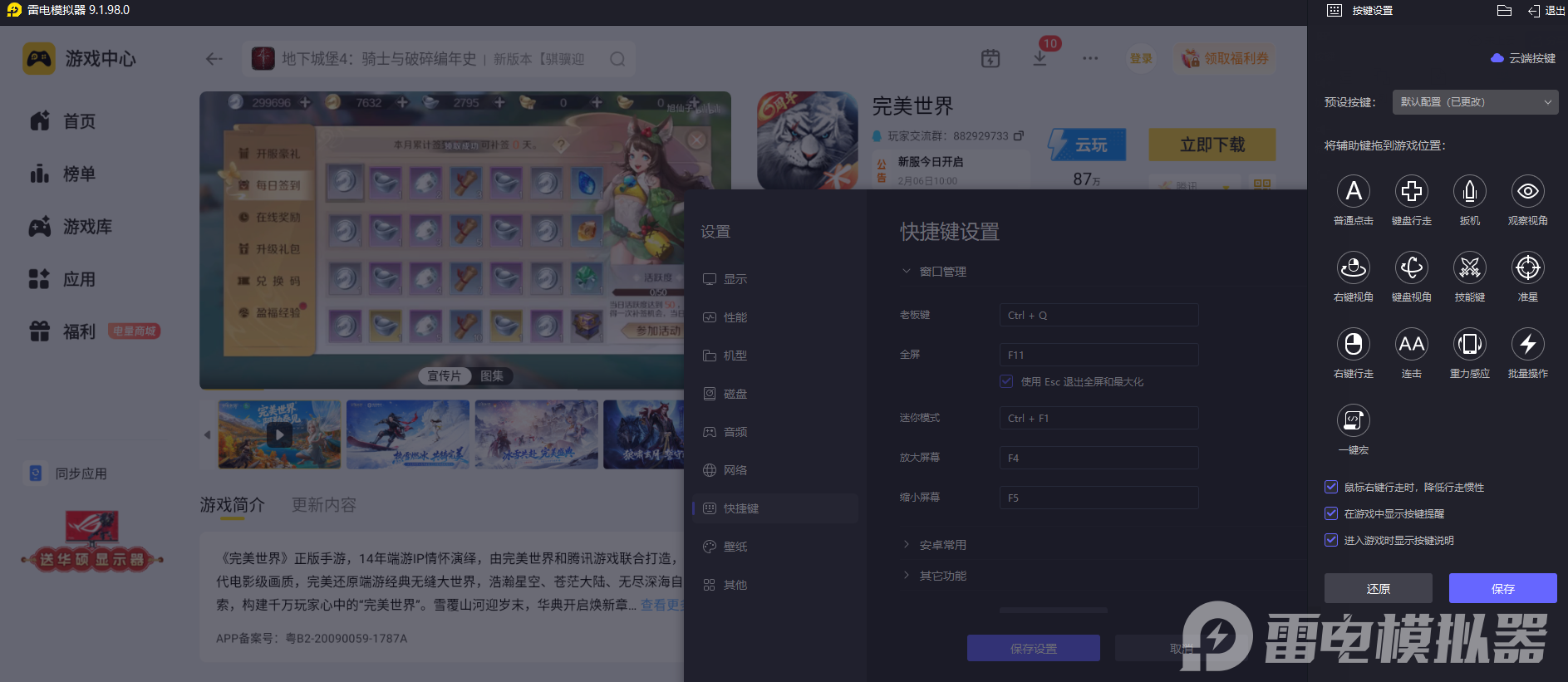Switch to 游戏简介 tab
Screen dimensions: 1568x682
pyautogui.click(x=233, y=505)
